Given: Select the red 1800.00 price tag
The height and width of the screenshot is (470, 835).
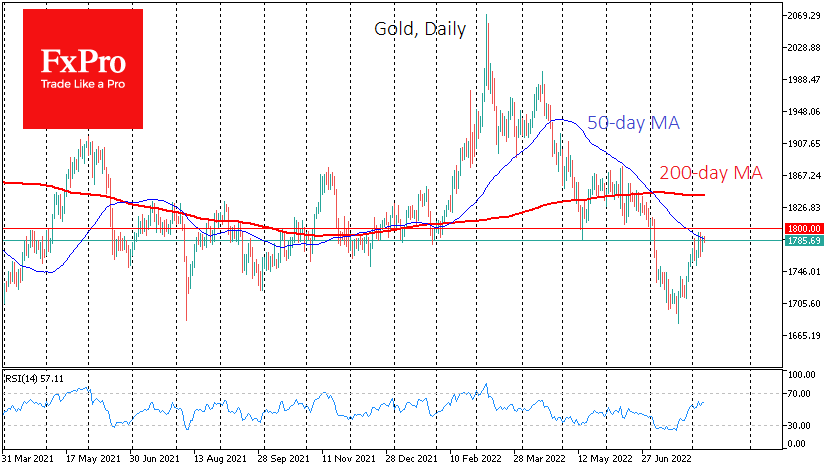Looking at the screenshot, I should (x=804, y=229).
